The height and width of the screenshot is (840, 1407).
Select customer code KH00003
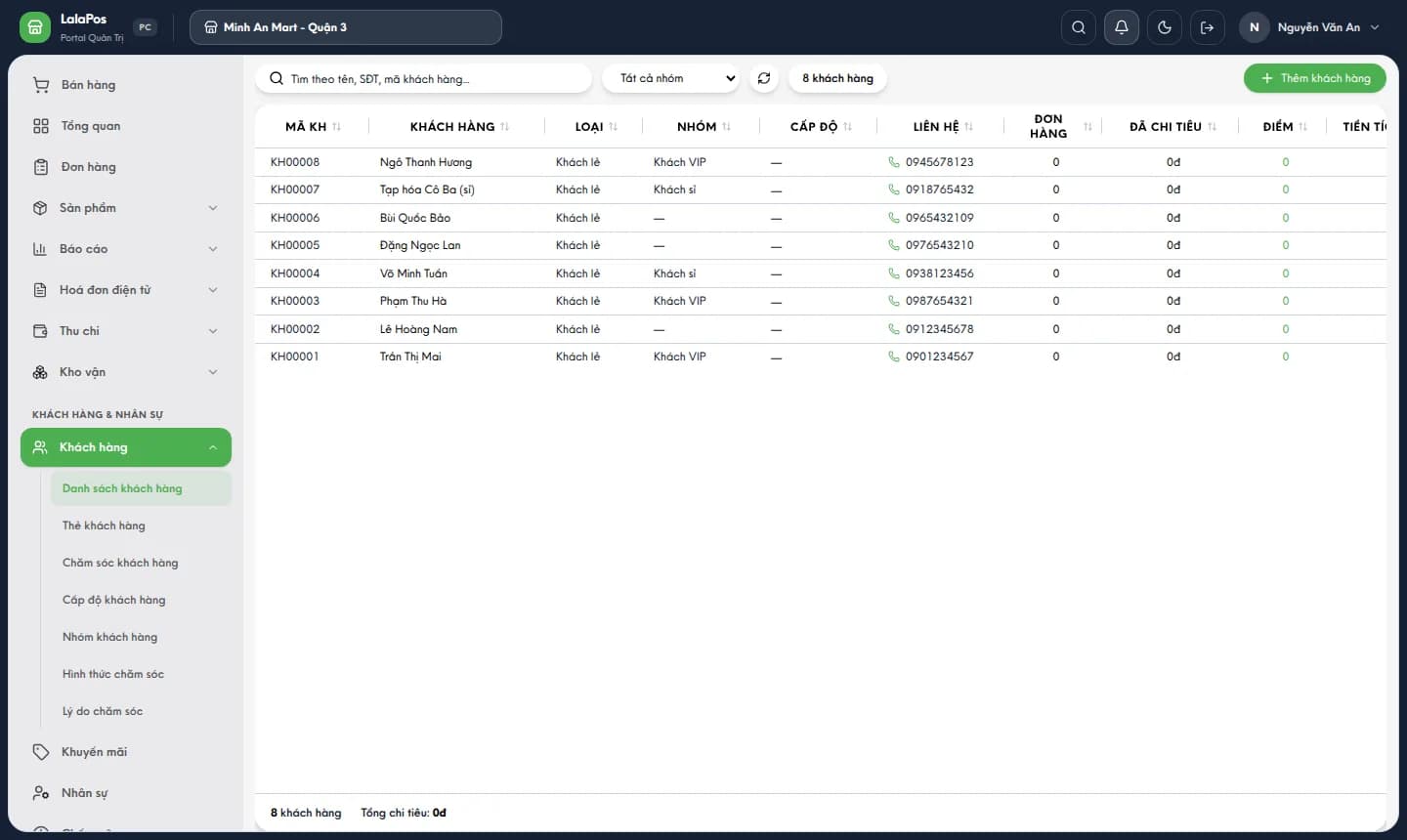tap(295, 301)
